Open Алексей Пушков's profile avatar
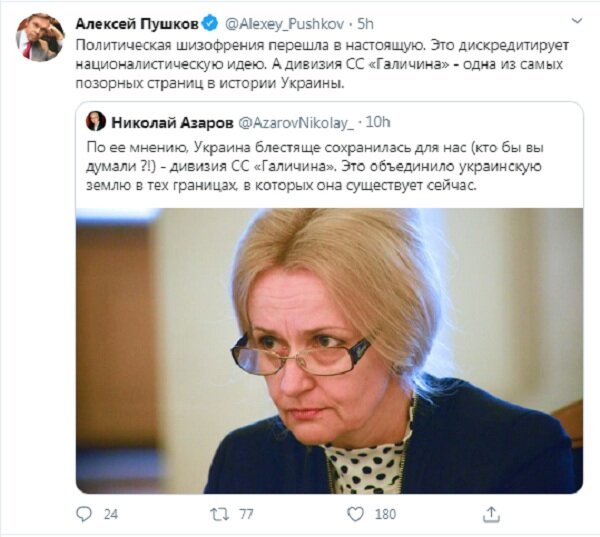This screenshot has height=537, width=600. click(40, 38)
